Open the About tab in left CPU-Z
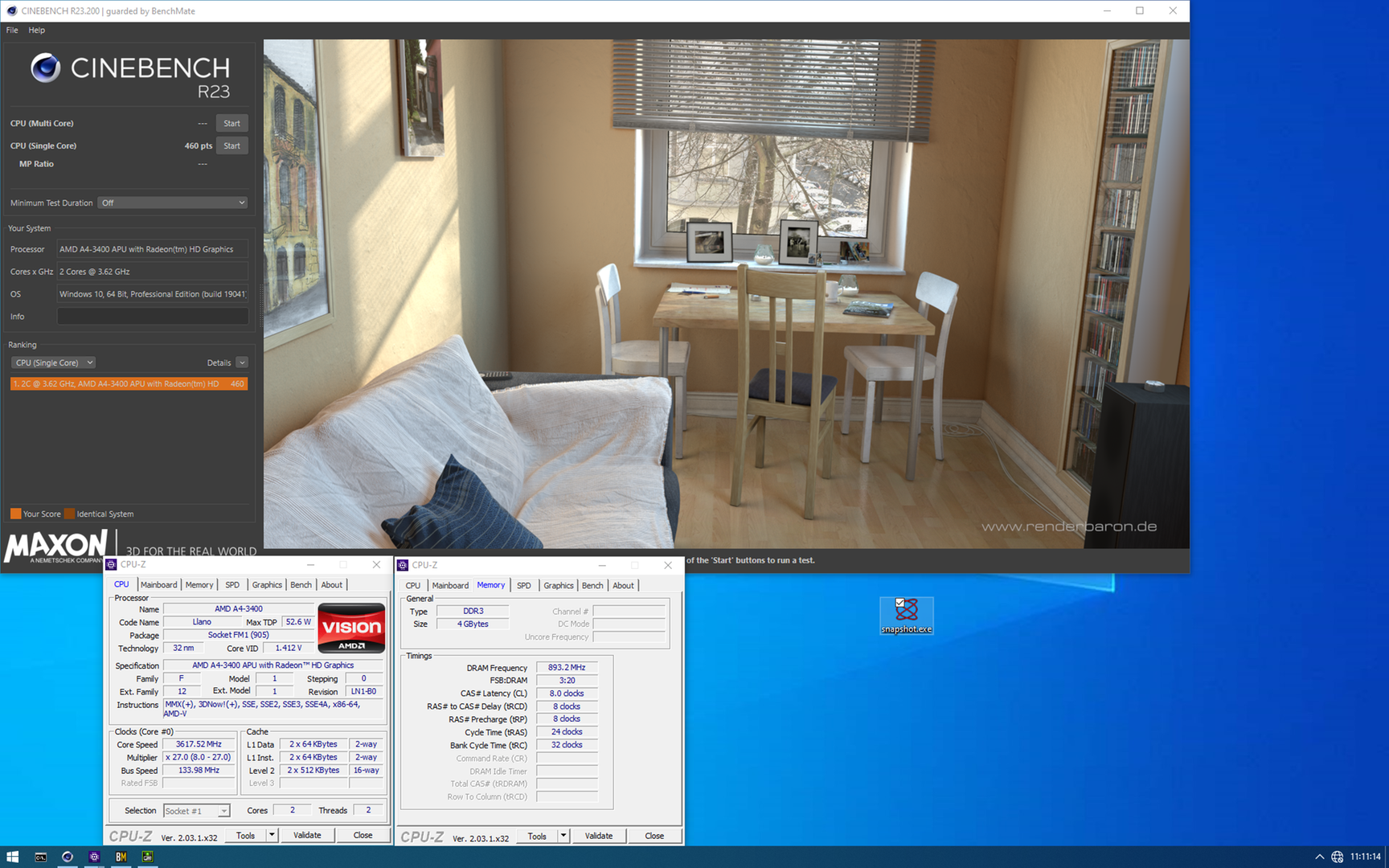Image resolution: width=1389 pixels, height=868 pixels. [332, 584]
